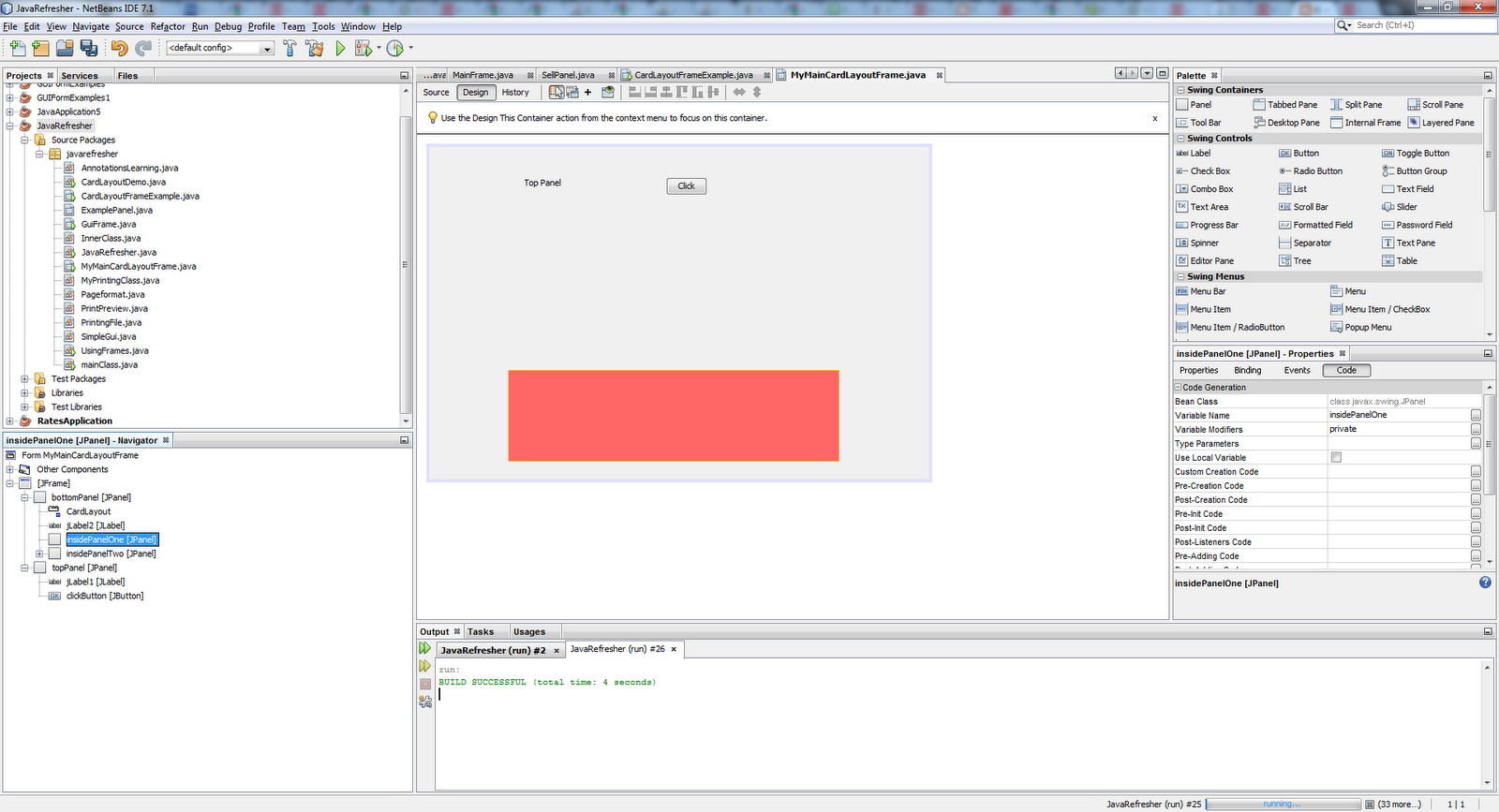This screenshot has height=812, width=1499.
Task: Collapse the Swing Containers palette section
Action: coord(1180,90)
